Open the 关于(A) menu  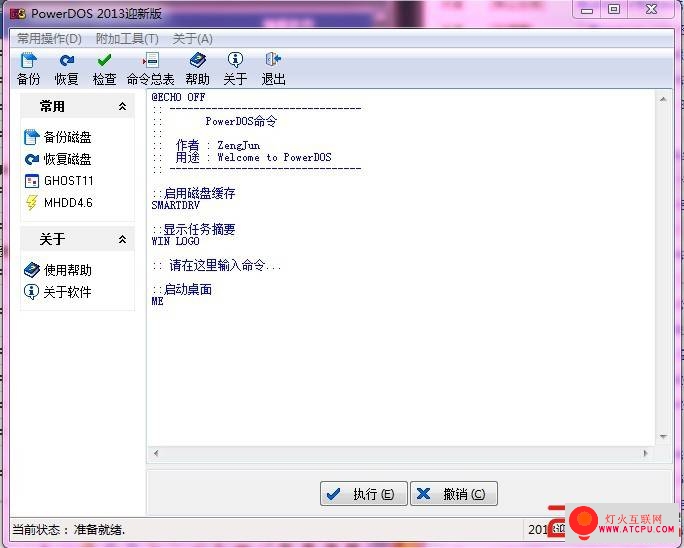[x=193, y=39]
